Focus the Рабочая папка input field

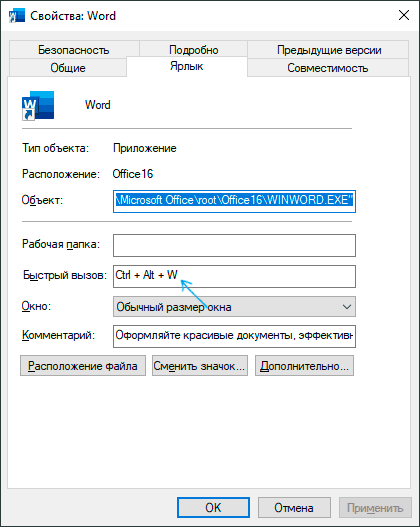(x=234, y=245)
